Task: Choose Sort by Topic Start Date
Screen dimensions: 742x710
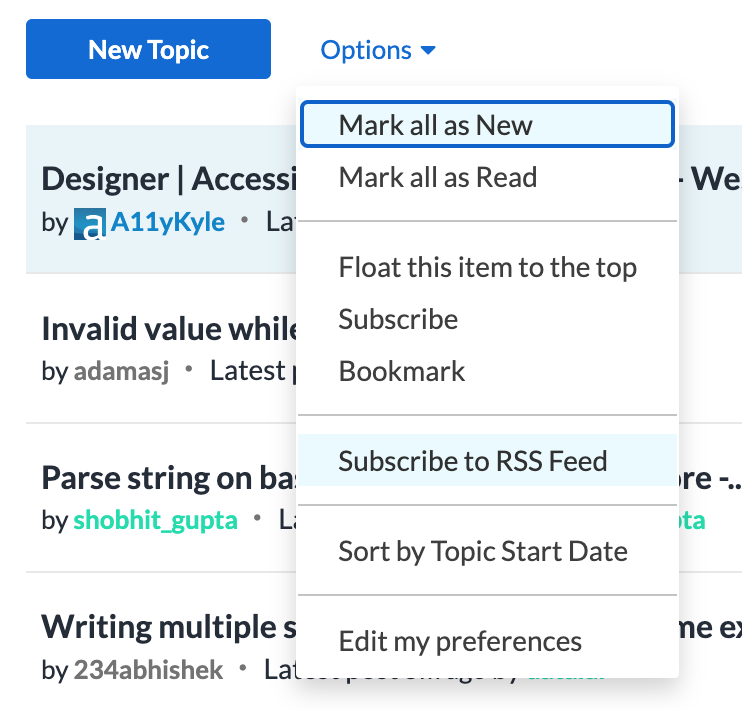Action: (x=483, y=551)
